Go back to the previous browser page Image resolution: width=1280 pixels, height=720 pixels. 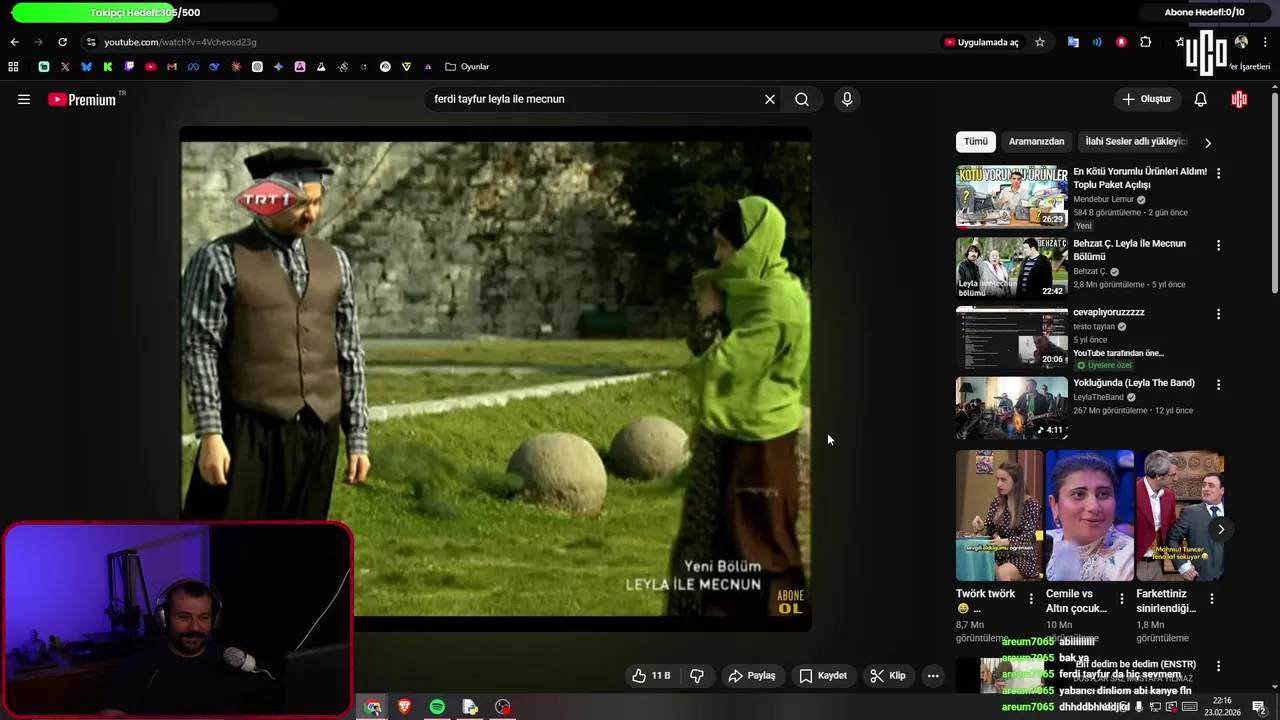[x=14, y=42]
